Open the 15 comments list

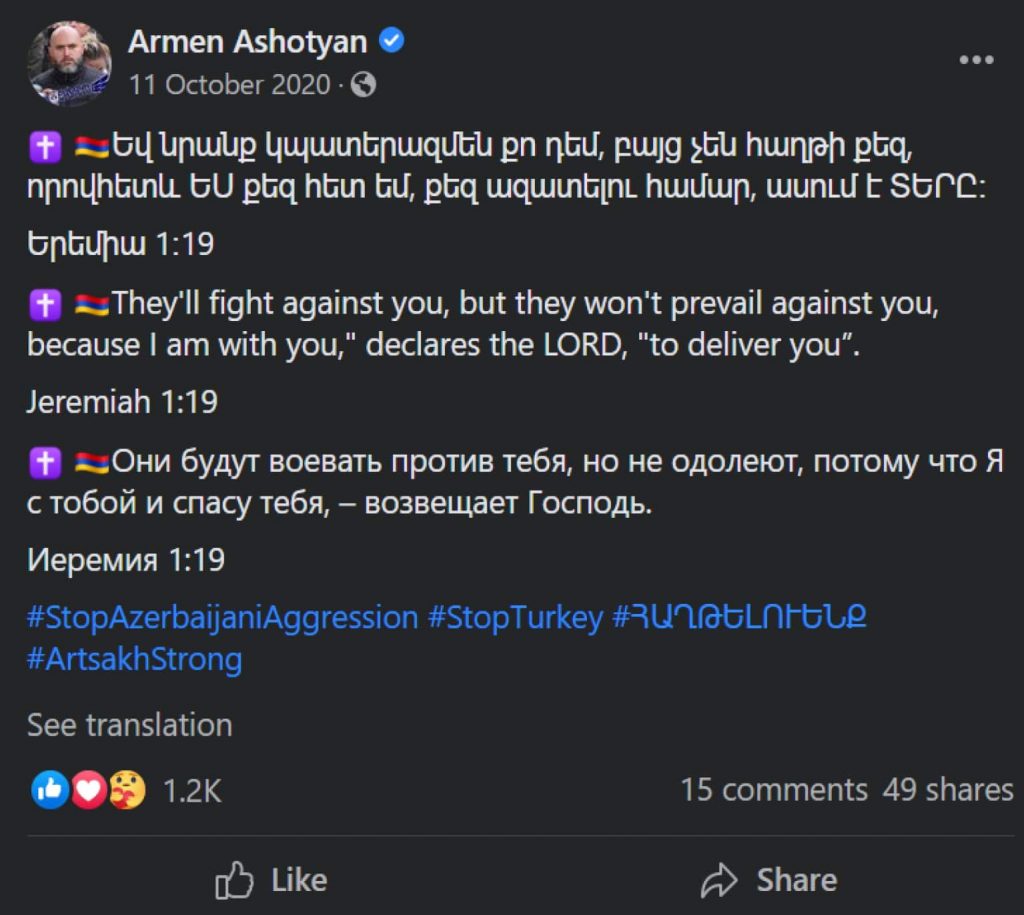(773, 790)
